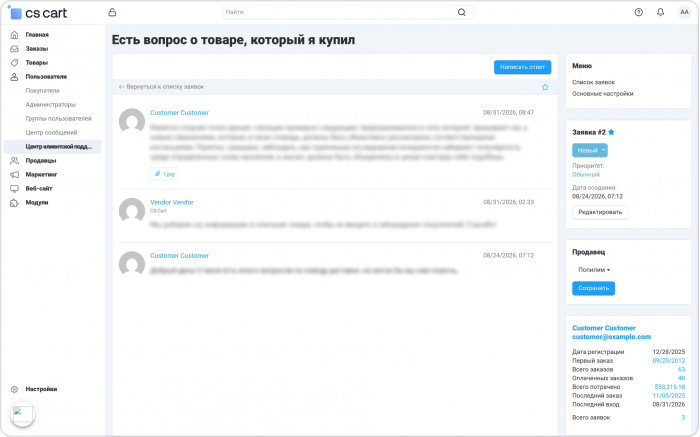The image size is (700, 437).
Task: Click the Веб-сайт monitor icon
Action: pos(14,188)
